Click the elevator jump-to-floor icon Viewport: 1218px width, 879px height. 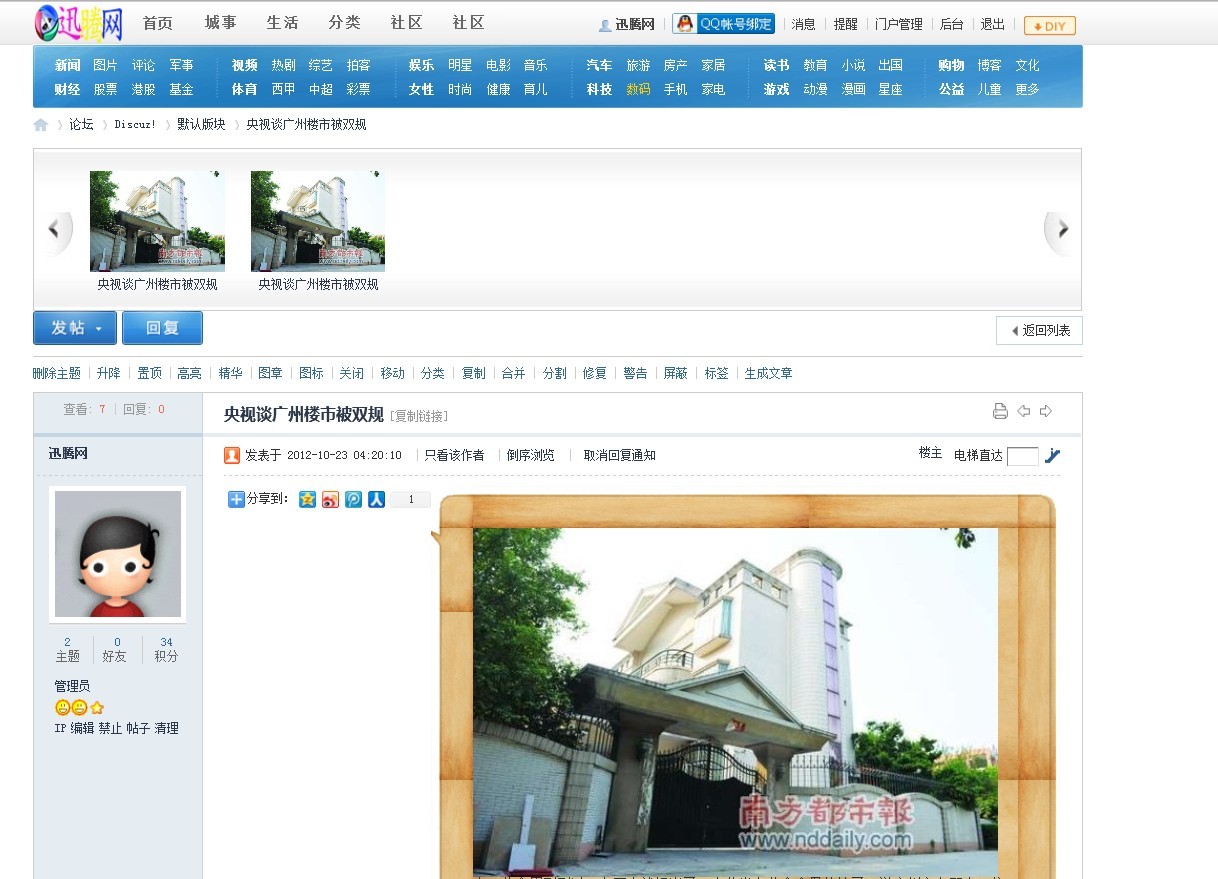[1052, 456]
